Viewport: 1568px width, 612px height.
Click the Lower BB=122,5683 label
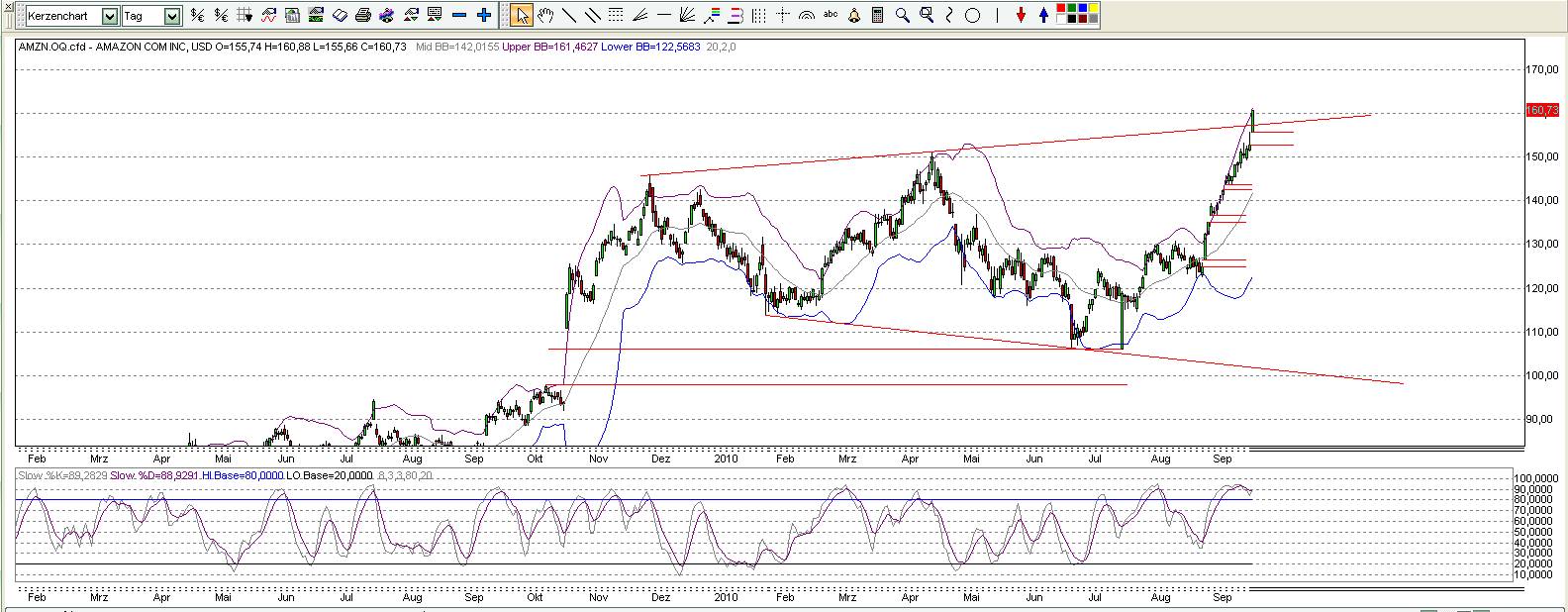point(650,47)
